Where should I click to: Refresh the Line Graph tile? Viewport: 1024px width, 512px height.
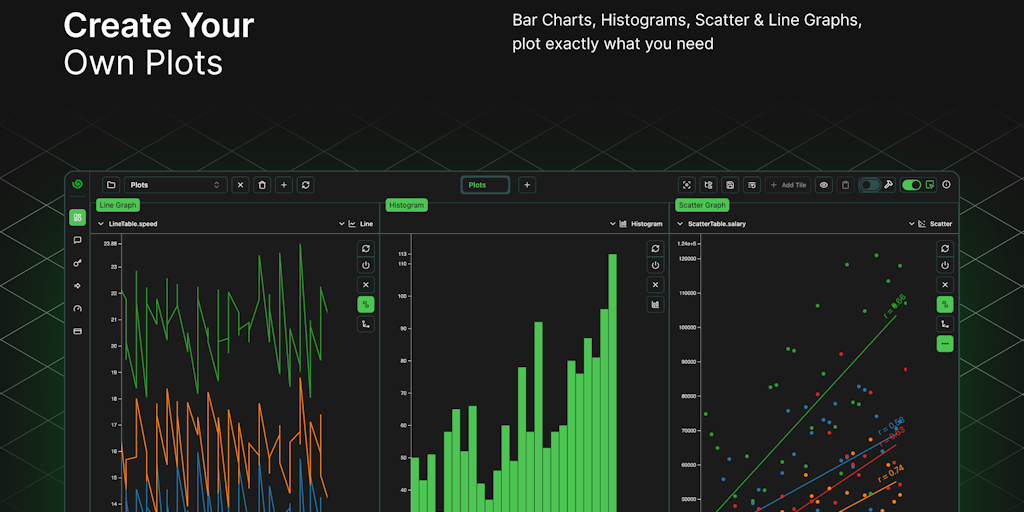[x=366, y=248]
